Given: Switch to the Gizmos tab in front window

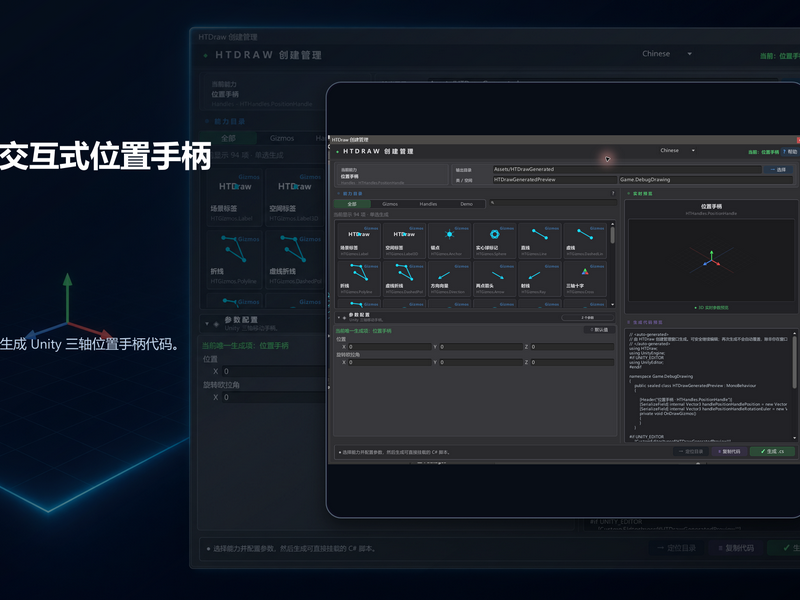Looking at the screenshot, I should coord(390,204).
